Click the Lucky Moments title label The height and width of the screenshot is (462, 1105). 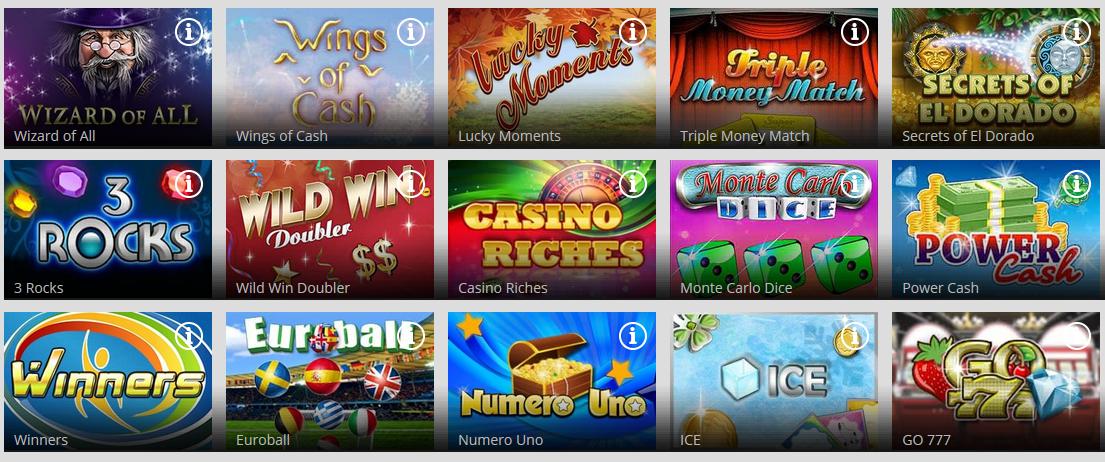510,137
